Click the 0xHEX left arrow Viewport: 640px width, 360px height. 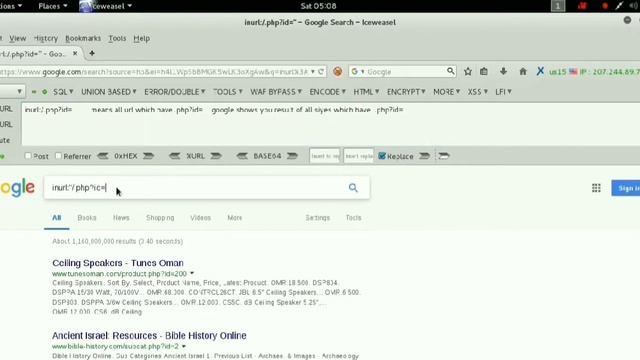[102, 156]
